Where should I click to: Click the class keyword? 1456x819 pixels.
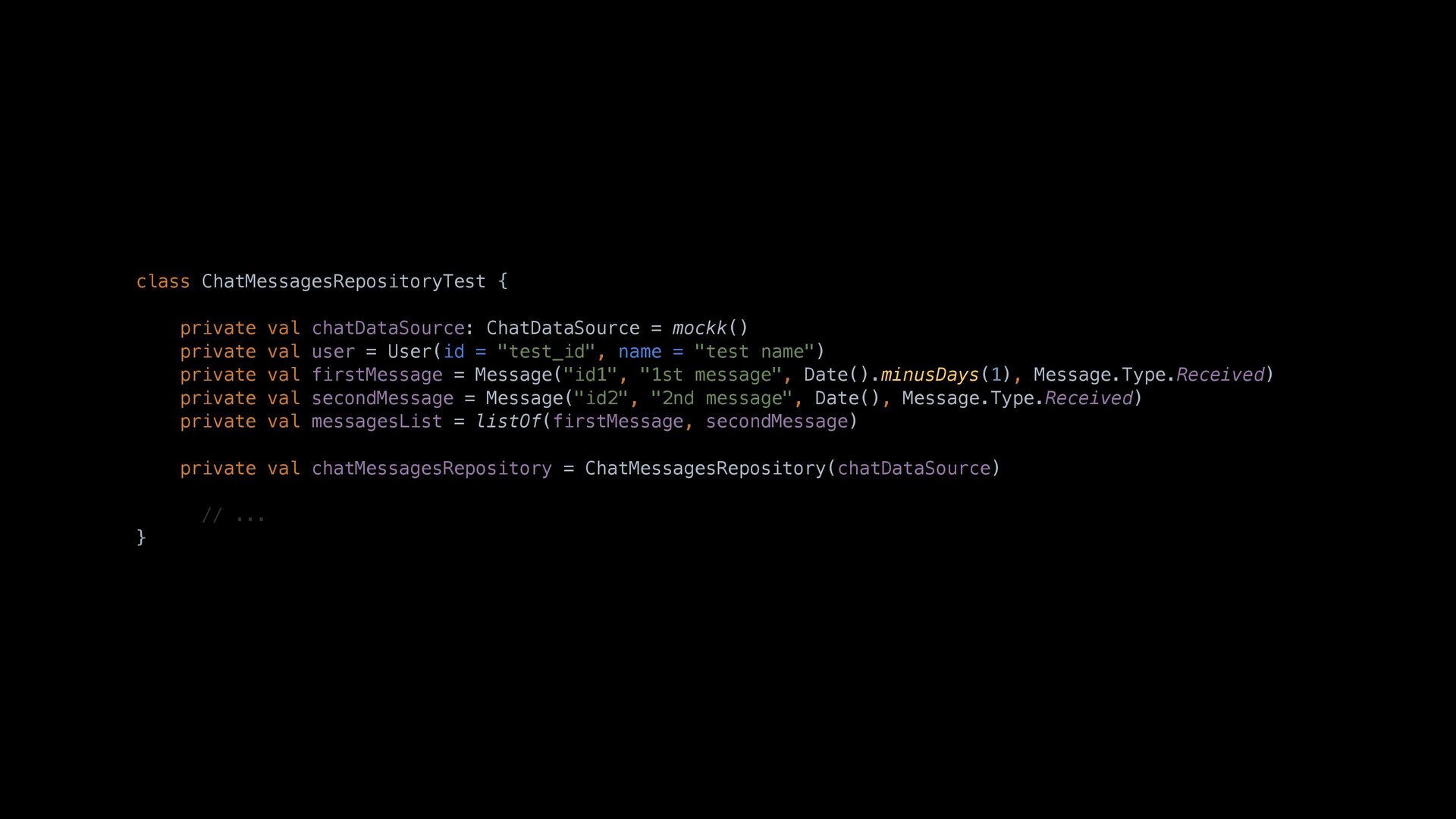(163, 281)
